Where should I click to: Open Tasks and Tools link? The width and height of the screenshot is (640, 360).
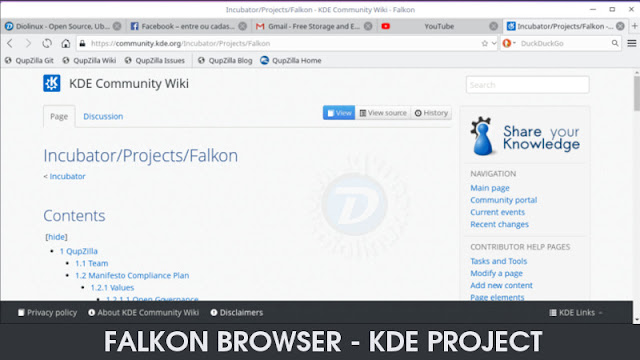[x=498, y=261]
